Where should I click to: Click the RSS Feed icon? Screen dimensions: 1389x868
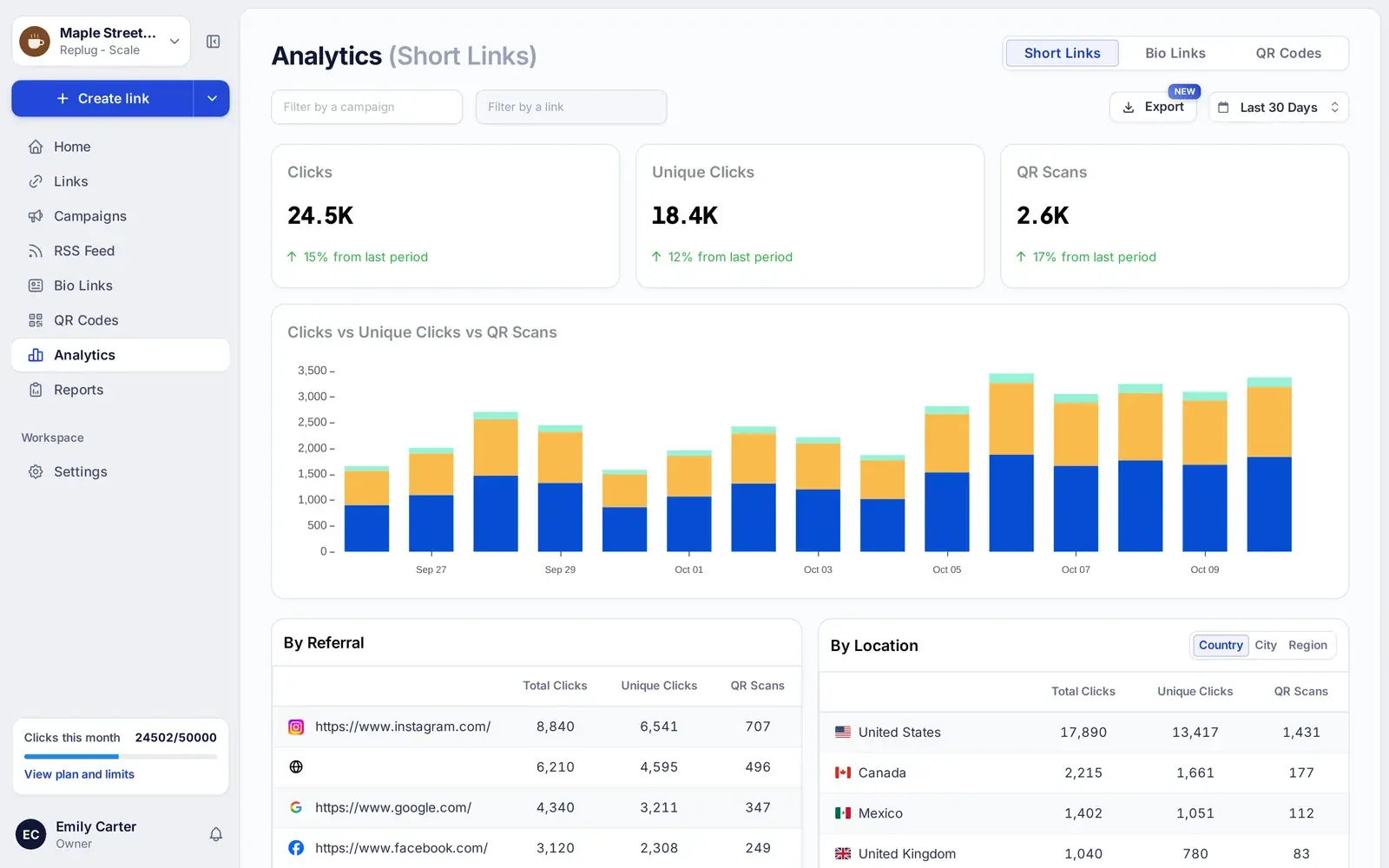click(x=36, y=251)
